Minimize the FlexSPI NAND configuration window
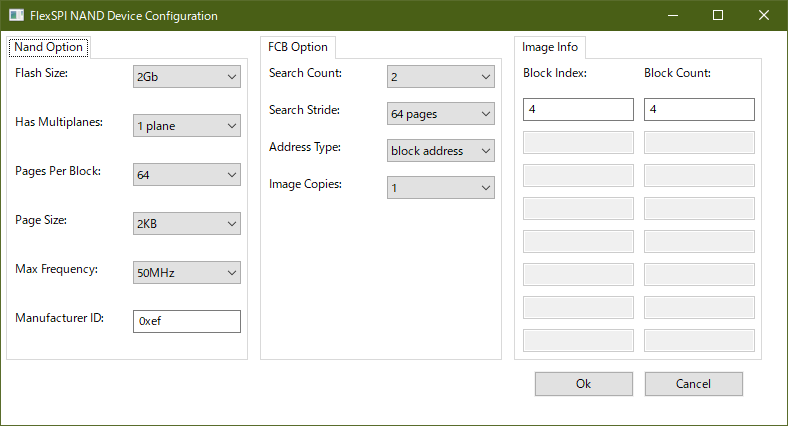788x426 pixels. tap(673, 16)
